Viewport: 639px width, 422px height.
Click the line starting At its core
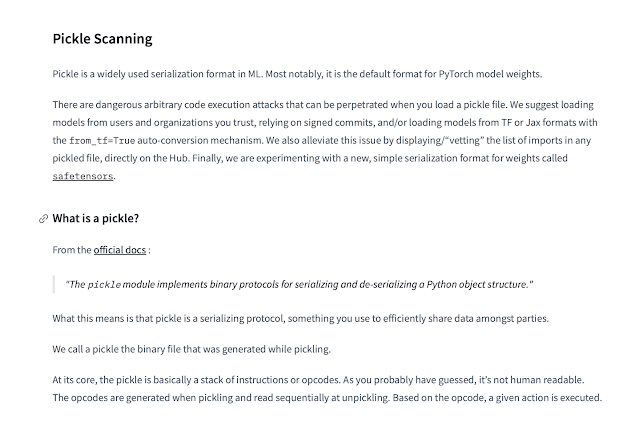click(318, 380)
